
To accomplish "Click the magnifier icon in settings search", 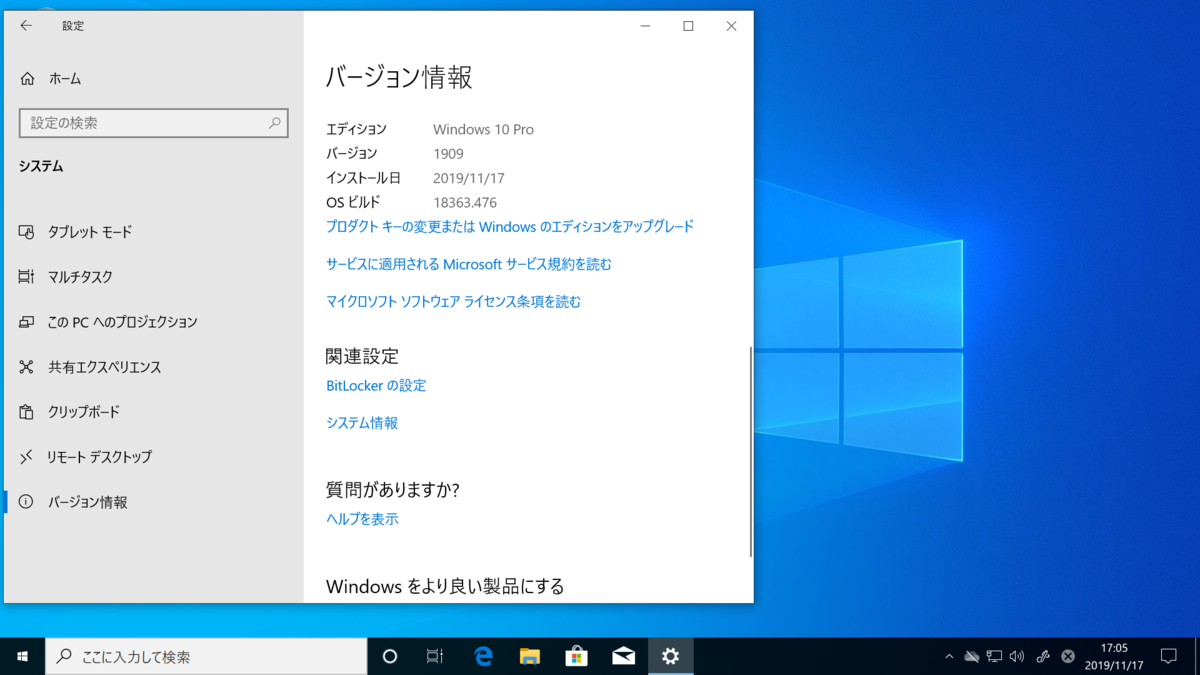I will pyautogui.click(x=274, y=123).
